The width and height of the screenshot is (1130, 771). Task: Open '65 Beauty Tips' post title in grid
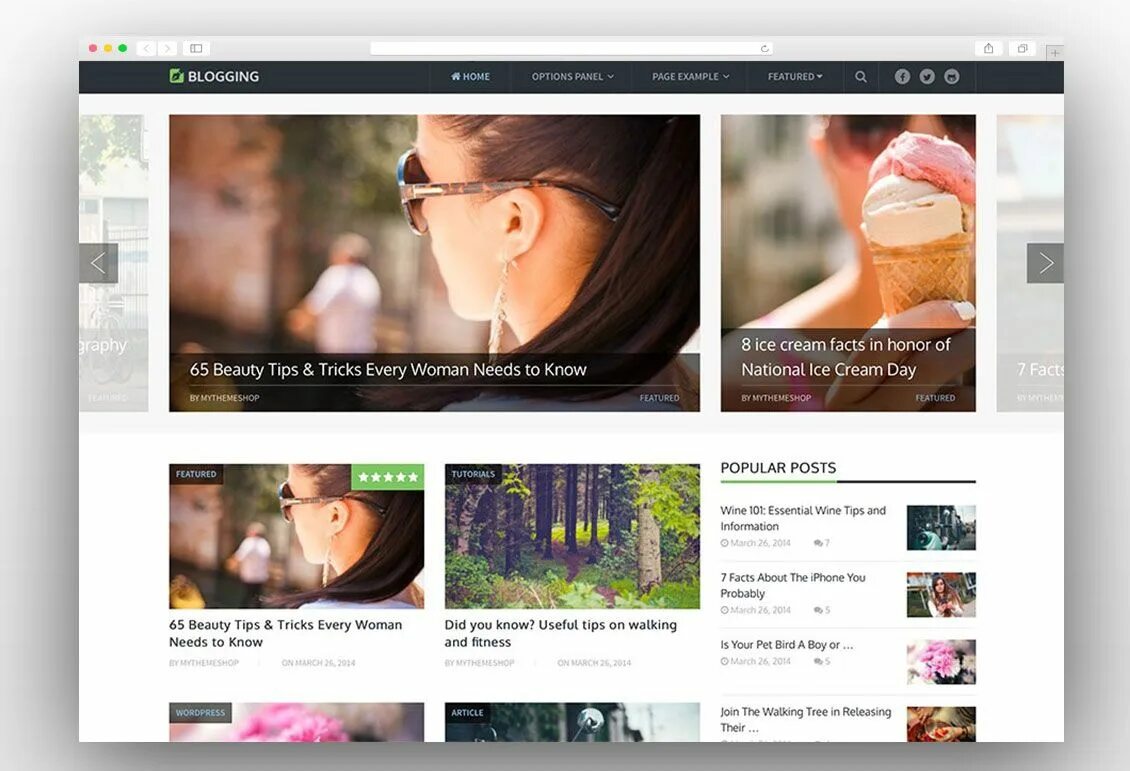coord(285,633)
